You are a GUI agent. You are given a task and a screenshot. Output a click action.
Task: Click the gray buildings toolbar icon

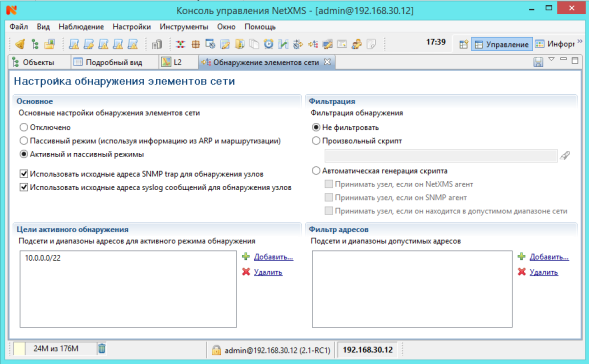coord(157,44)
